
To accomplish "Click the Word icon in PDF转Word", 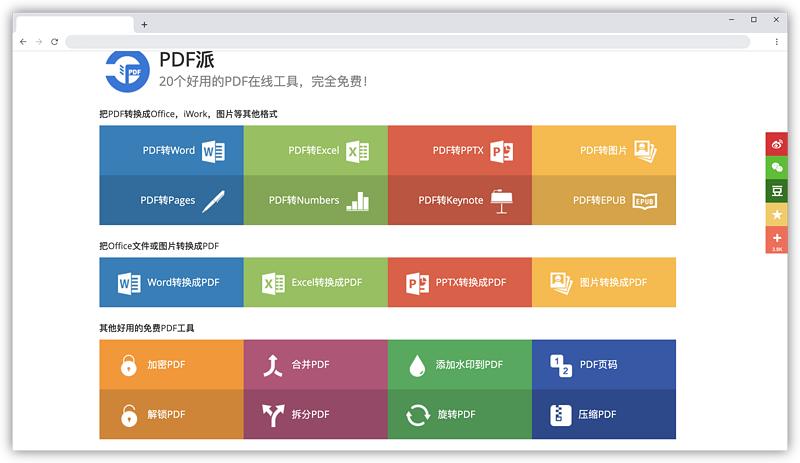I will pyautogui.click(x=213, y=151).
